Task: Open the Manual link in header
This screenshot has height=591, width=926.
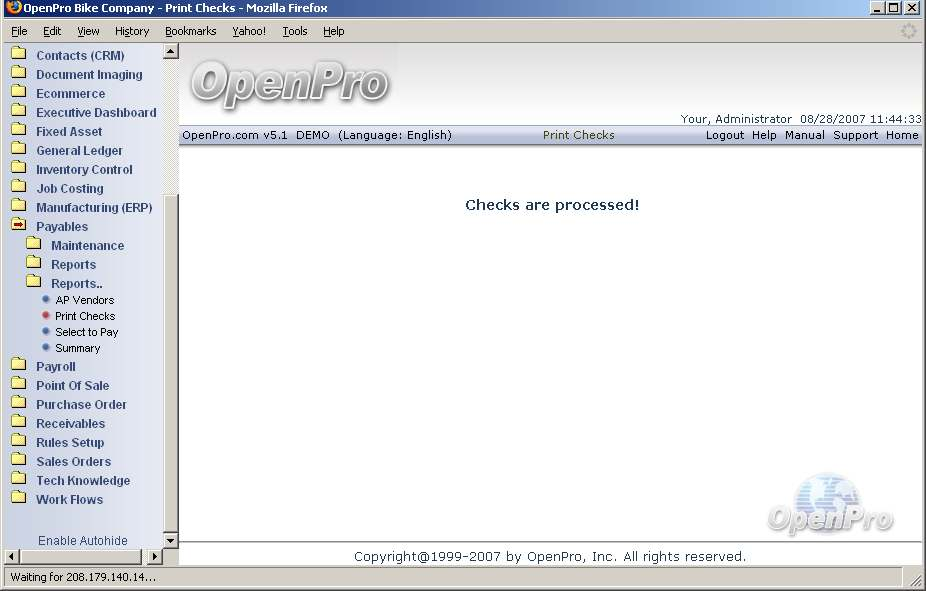Action: pos(804,135)
